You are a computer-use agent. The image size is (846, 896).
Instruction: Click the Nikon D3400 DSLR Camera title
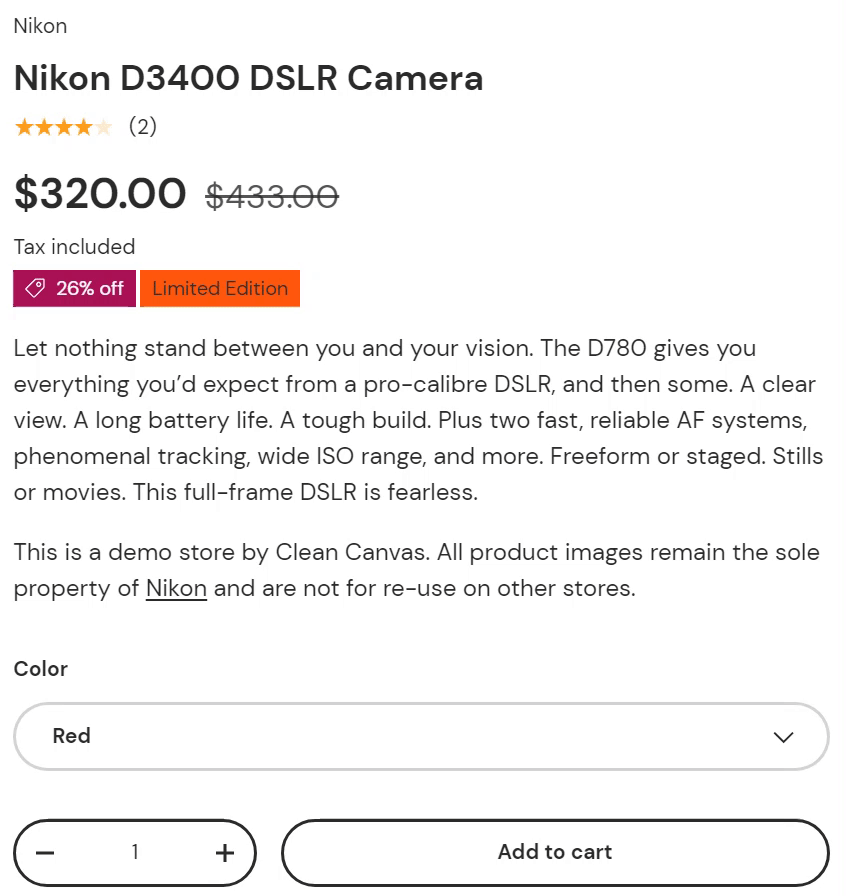point(248,78)
